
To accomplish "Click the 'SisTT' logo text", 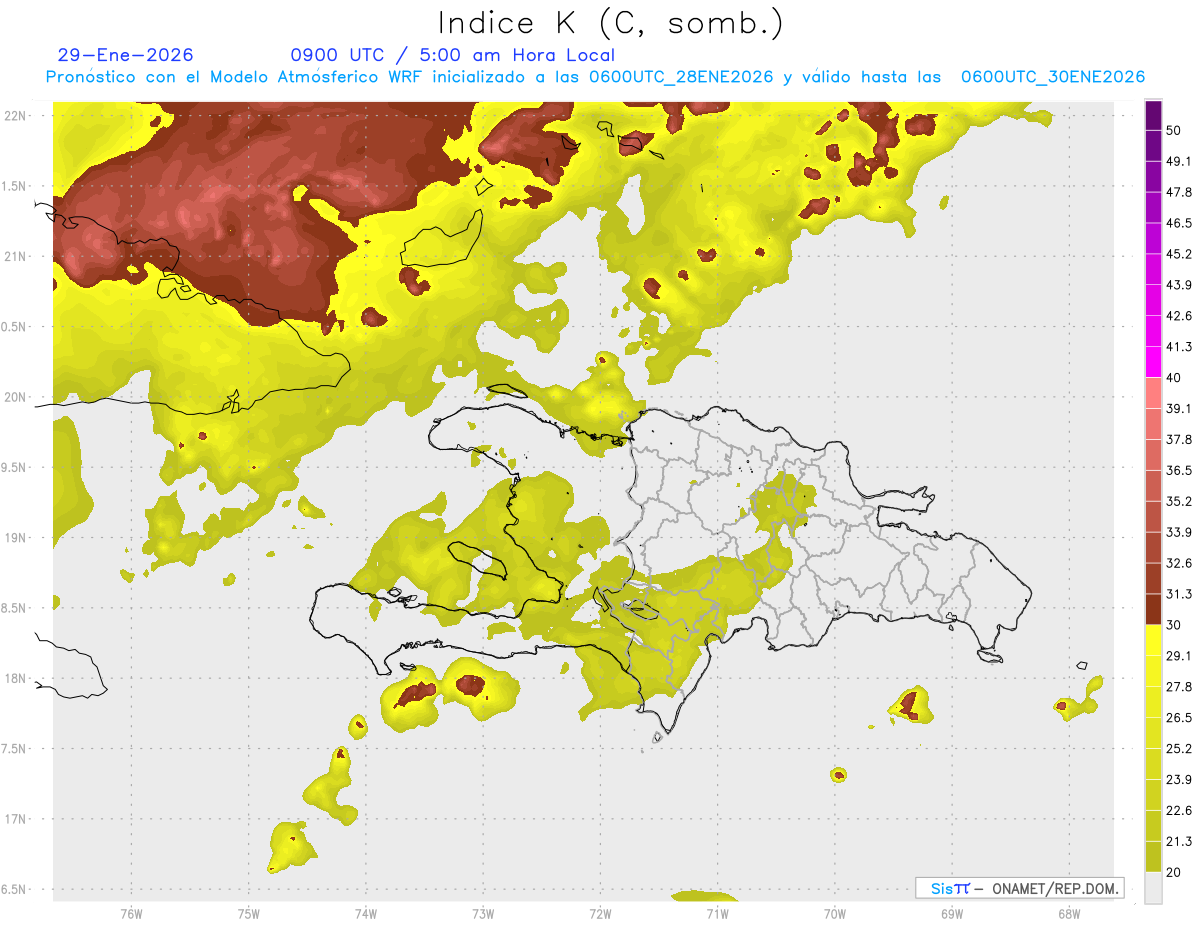I will [x=950, y=888].
